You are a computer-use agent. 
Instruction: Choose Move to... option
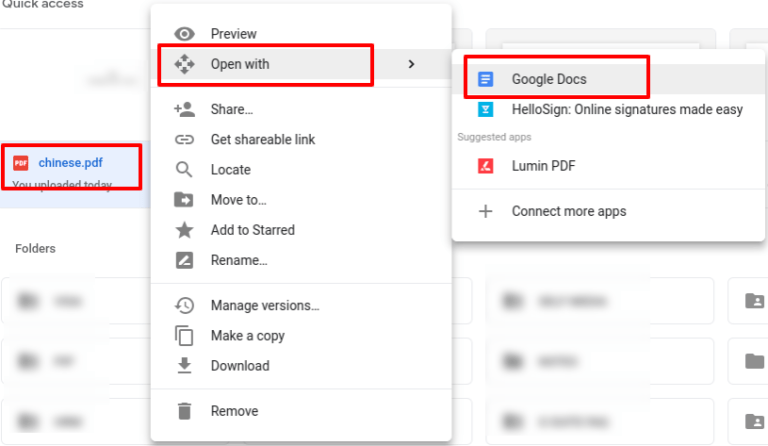point(301,200)
